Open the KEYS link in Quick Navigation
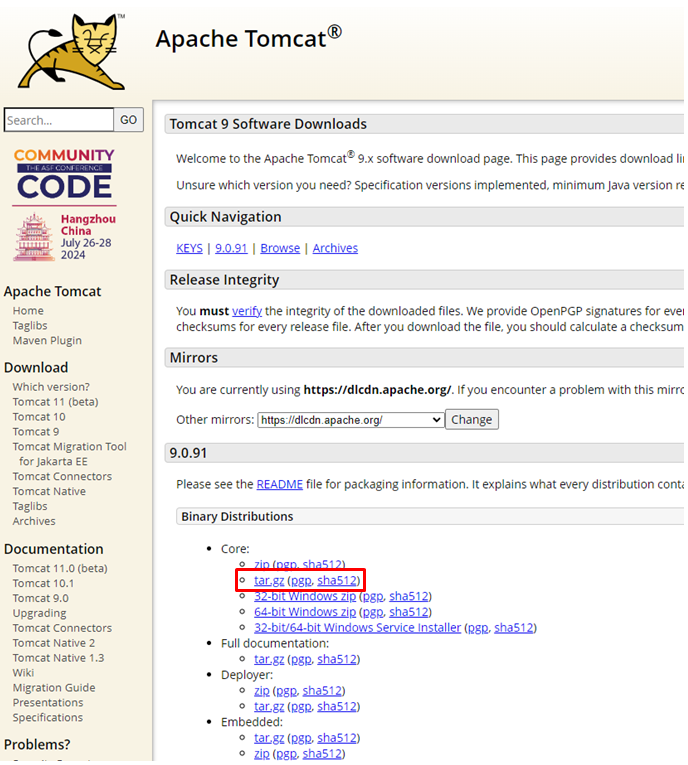The image size is (688, 765). [x=189, y=248]
